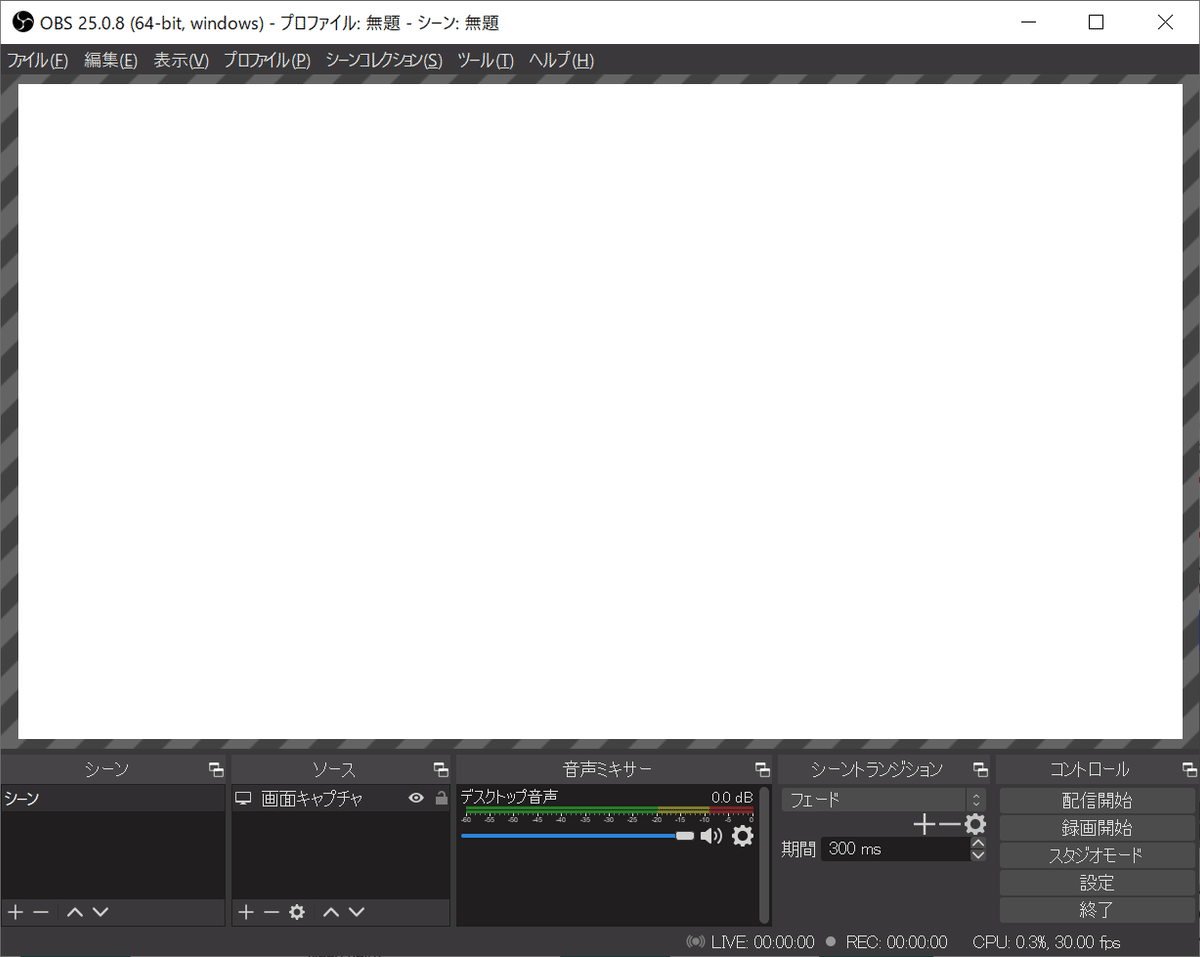Open the 編集 menu
This screenshot has width=1200, height=957.
(x=110, y=60)
